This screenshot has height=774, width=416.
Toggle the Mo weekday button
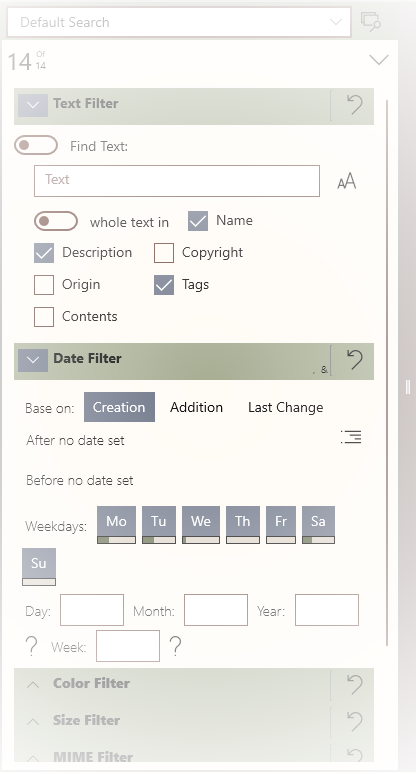(116, 525)
